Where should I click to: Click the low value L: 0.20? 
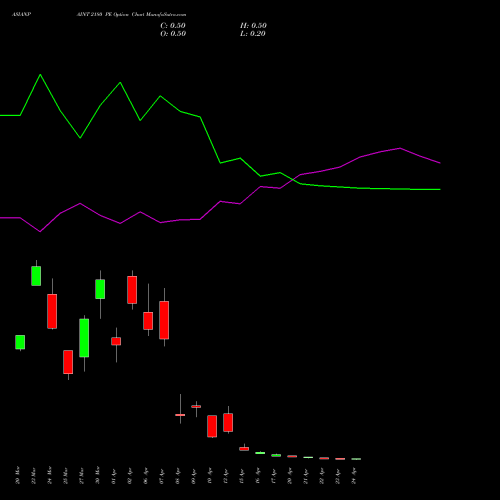pyautogui.click(x=253, y=34)
